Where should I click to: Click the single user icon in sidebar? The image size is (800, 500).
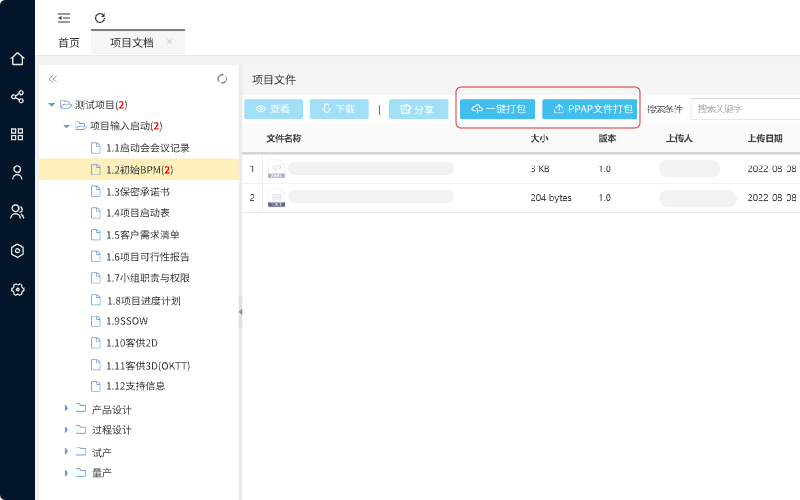[17, 172]
